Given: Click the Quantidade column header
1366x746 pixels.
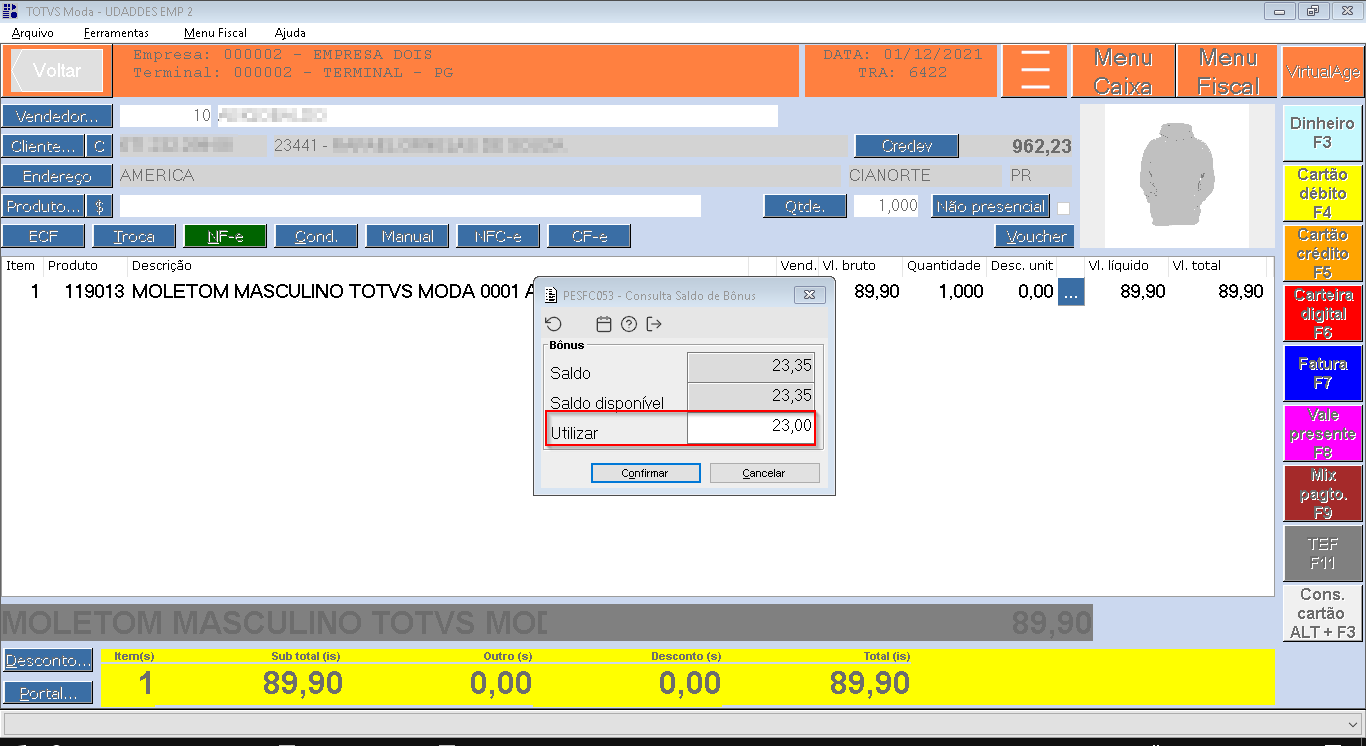Looking at the screenshot, I should [x=943, y=266].
